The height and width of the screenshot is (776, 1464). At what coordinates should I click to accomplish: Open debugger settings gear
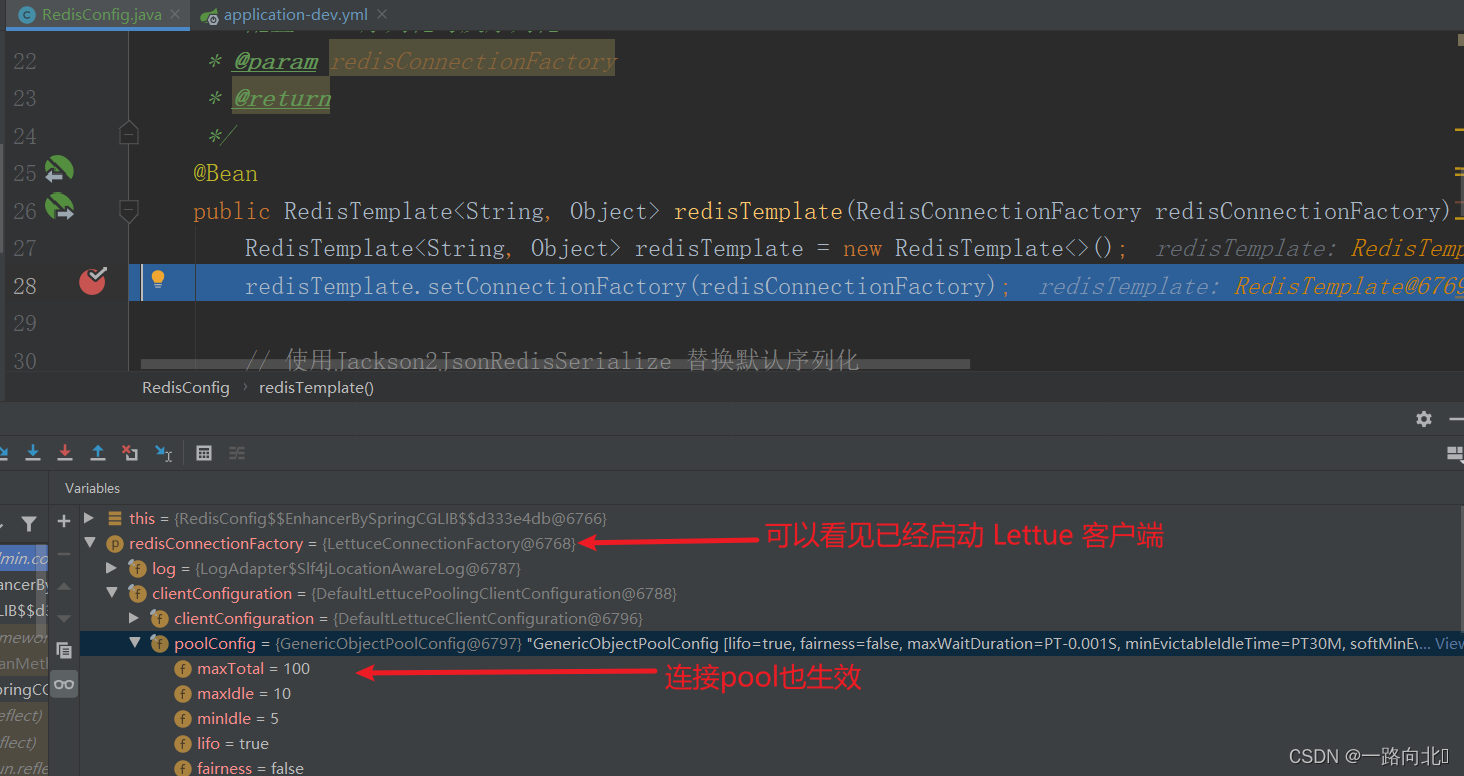click(1424, 419)
